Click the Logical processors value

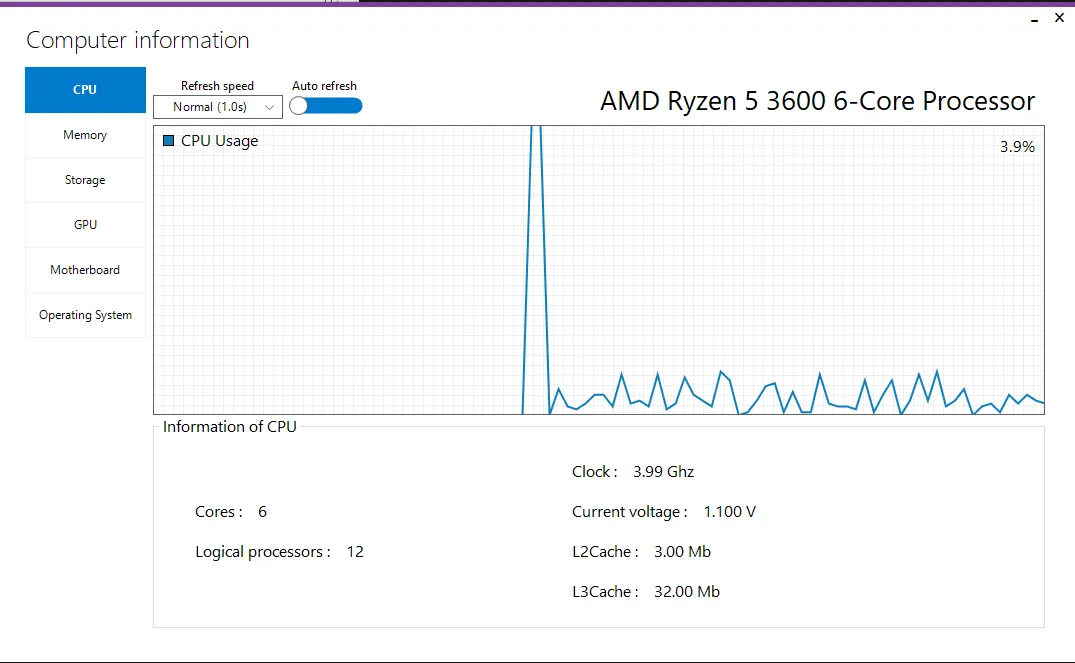click(x=354, y=551)
